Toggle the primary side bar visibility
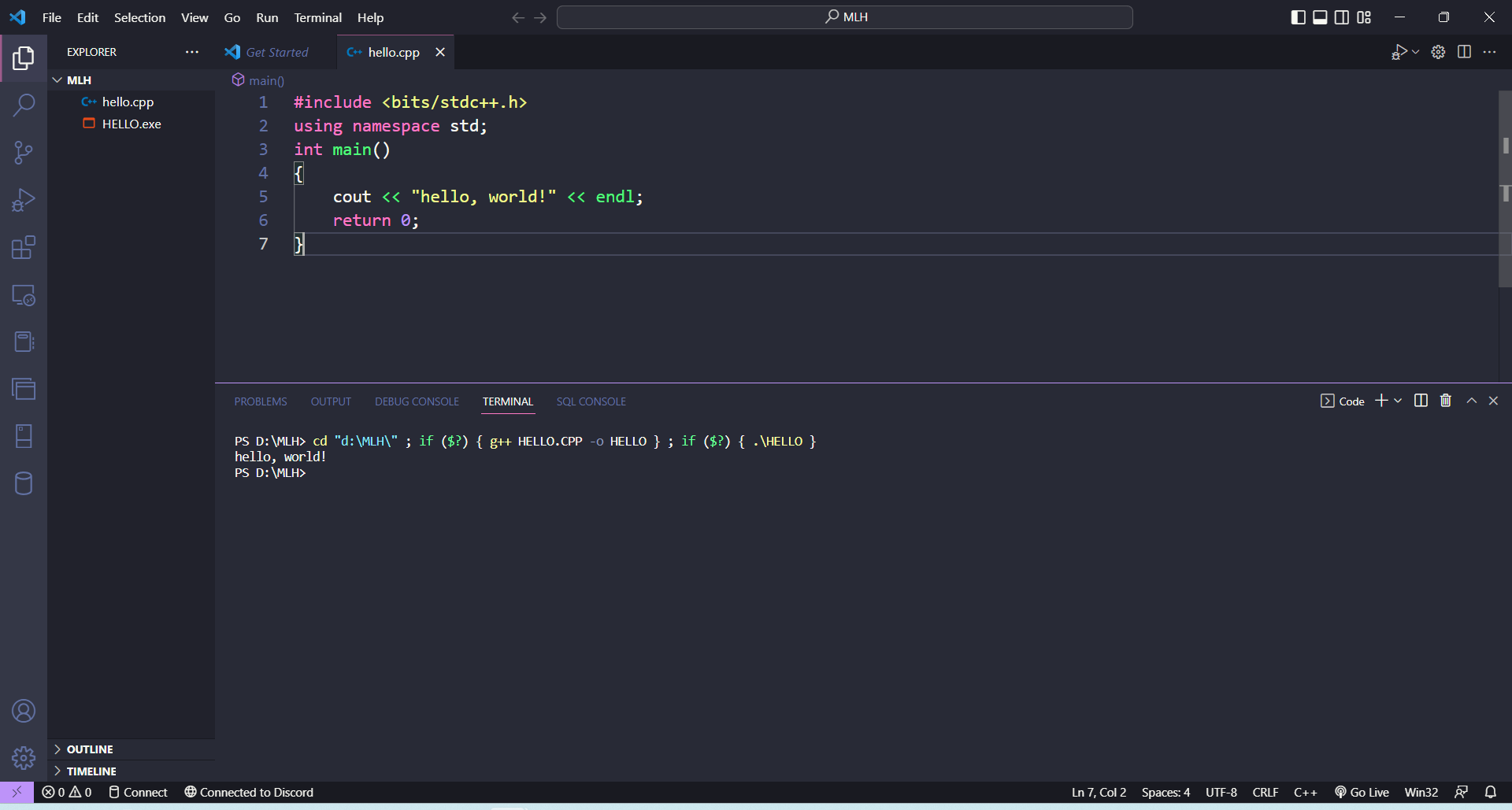The image size is (1512, 810). click(1298, 17)
